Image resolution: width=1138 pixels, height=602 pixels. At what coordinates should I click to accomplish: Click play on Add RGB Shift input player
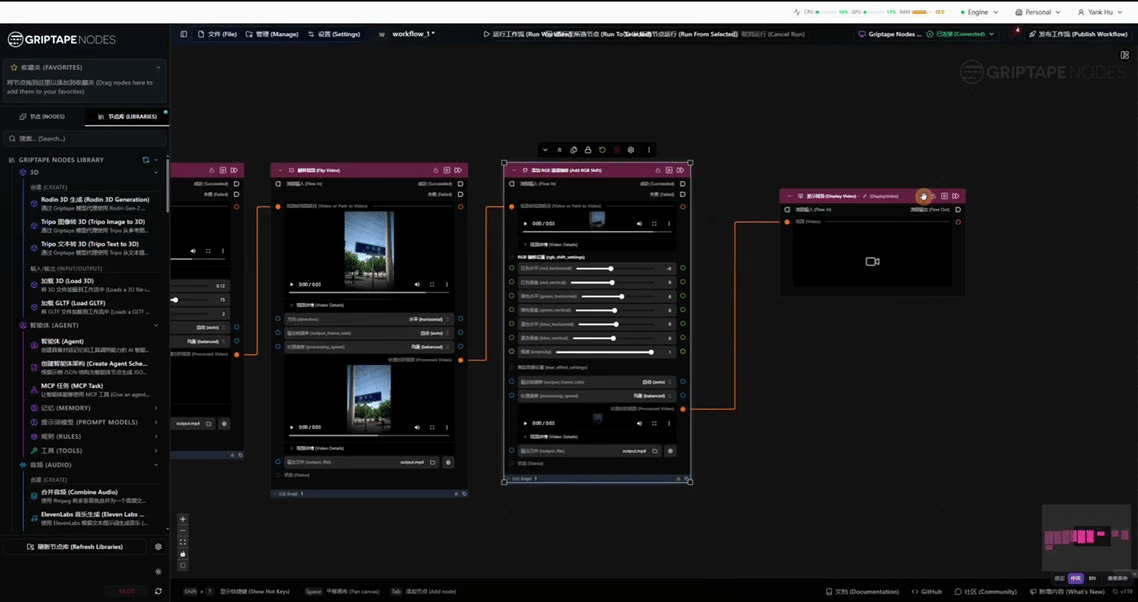tap(525, 224)
